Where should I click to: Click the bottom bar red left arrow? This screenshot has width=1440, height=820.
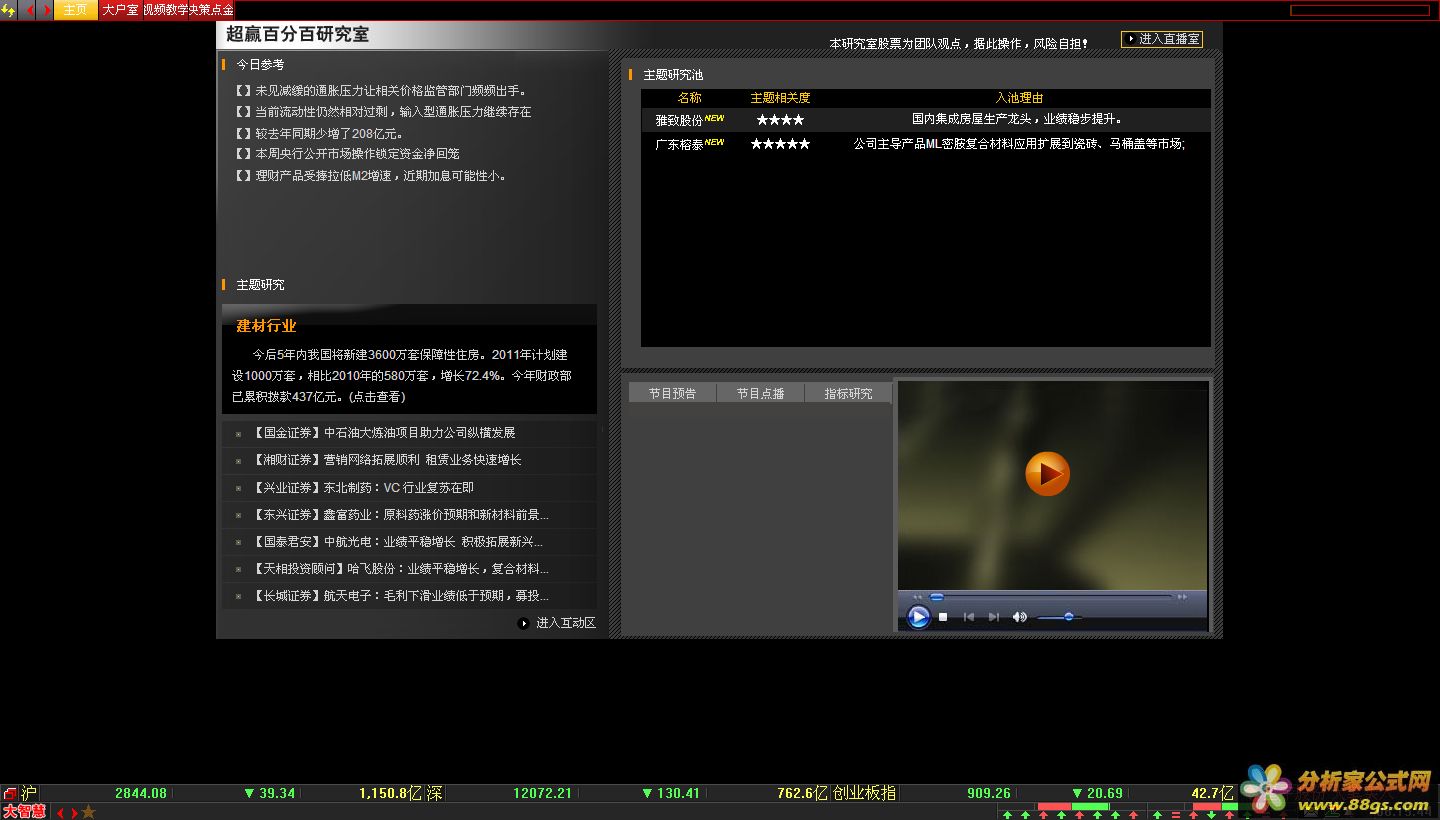pyautogui.click(x=60, y=812)
